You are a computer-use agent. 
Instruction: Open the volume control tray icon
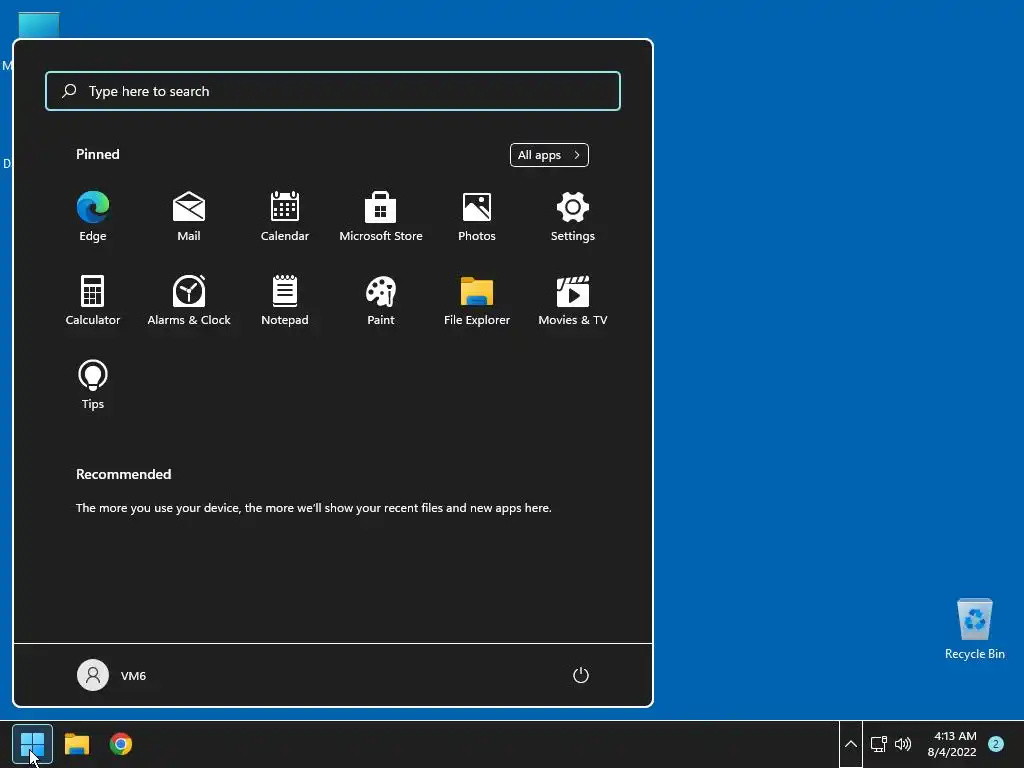903,744
